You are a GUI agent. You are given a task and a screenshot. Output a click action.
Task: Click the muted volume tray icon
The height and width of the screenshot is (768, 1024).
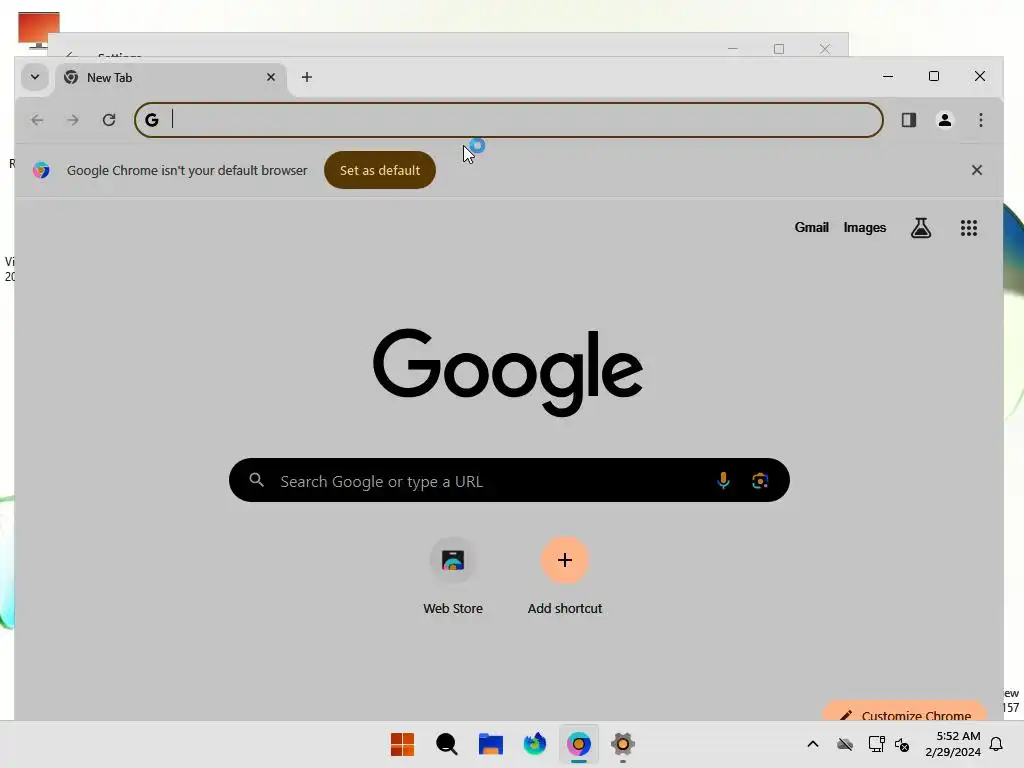coord(902,744)
